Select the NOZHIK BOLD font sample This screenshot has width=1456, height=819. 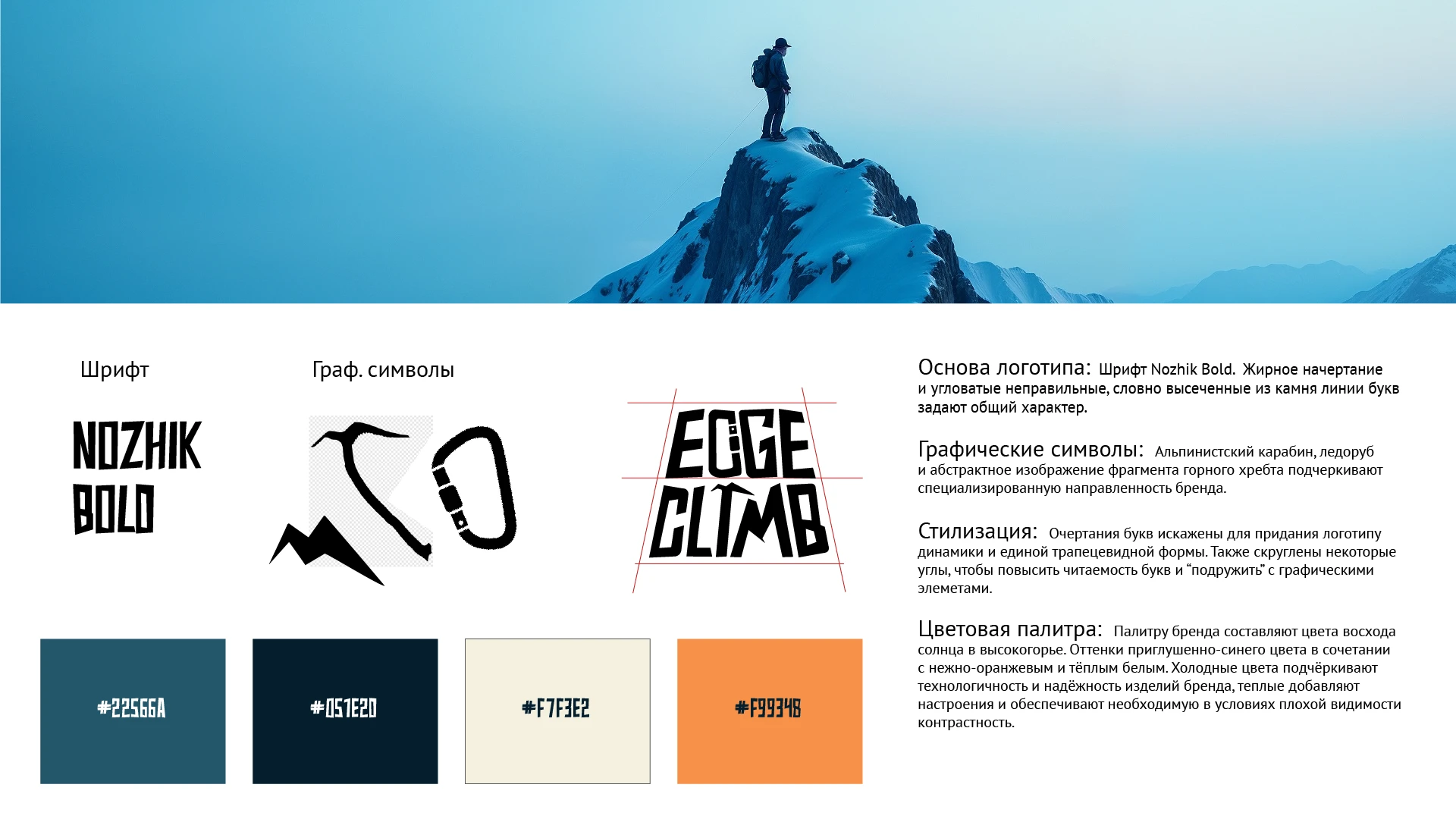point(136,477)
